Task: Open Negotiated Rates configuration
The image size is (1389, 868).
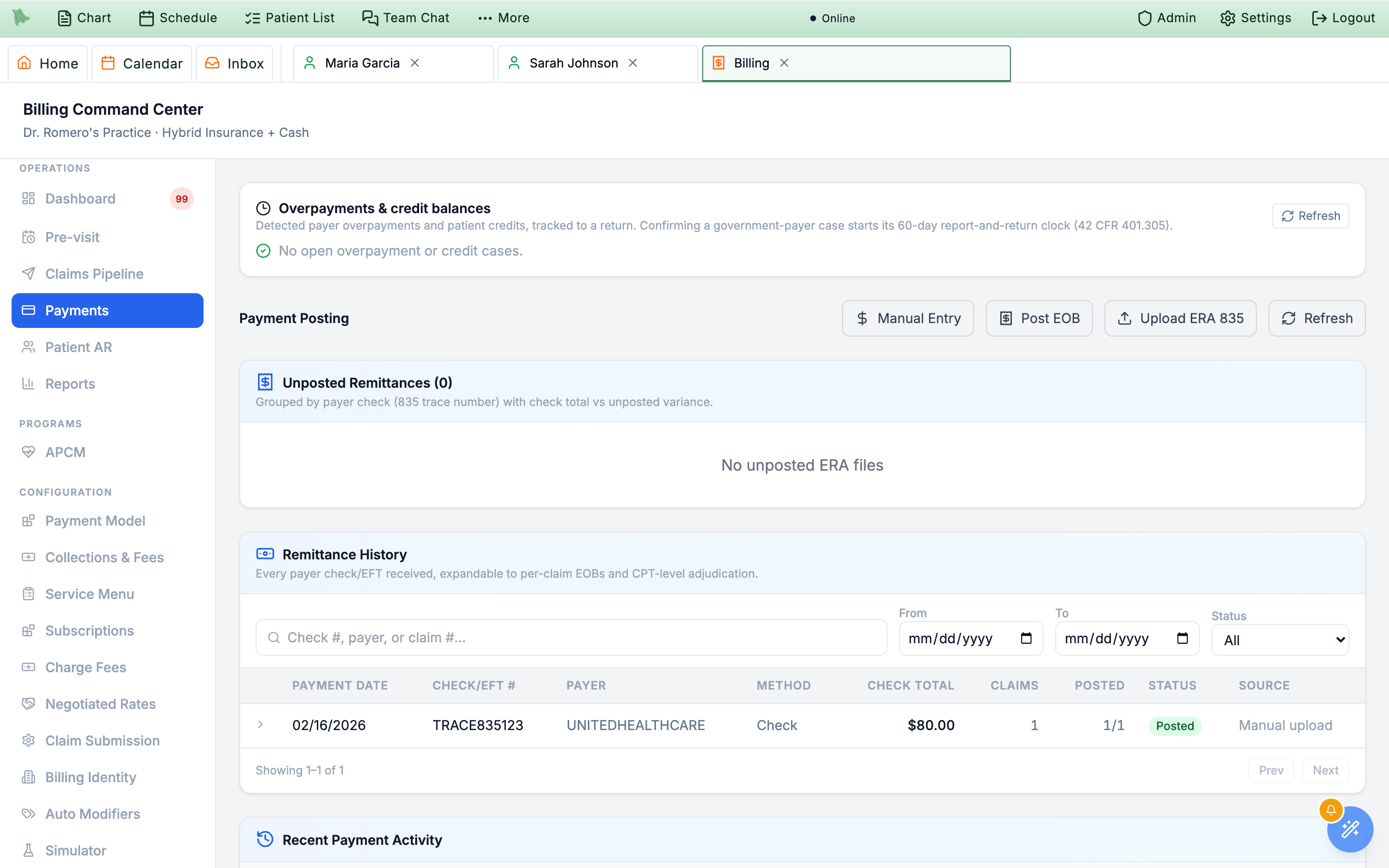Action: click(108, 704)
